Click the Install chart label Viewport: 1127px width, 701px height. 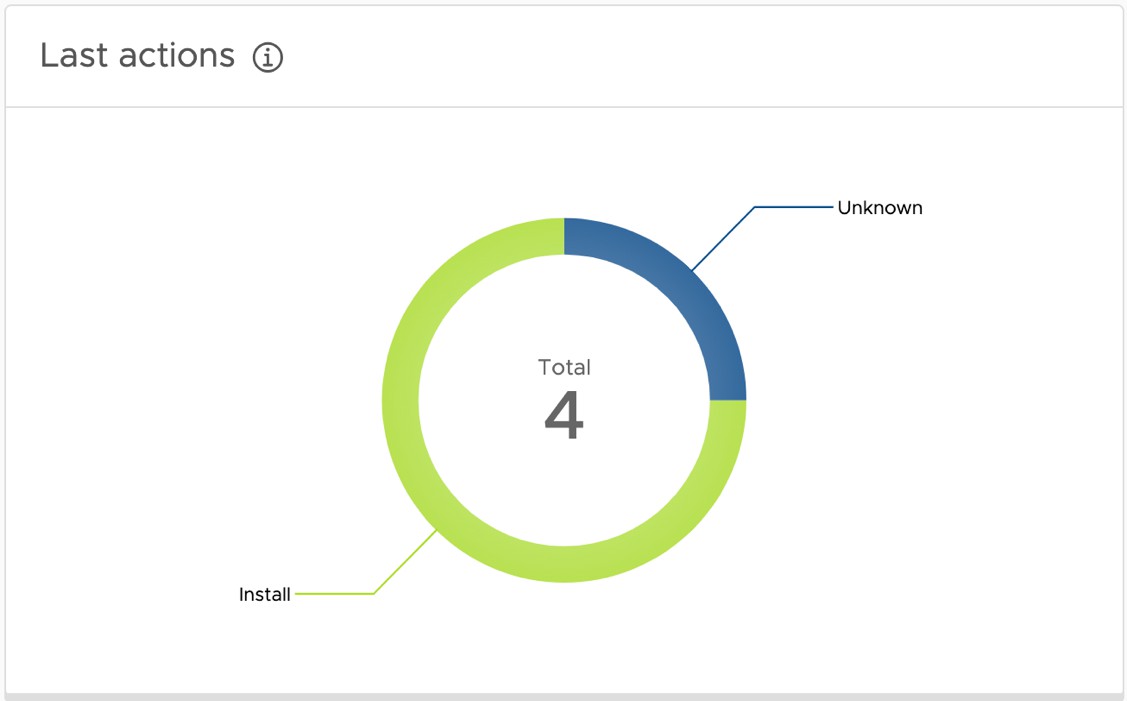(x=264, y=594)
